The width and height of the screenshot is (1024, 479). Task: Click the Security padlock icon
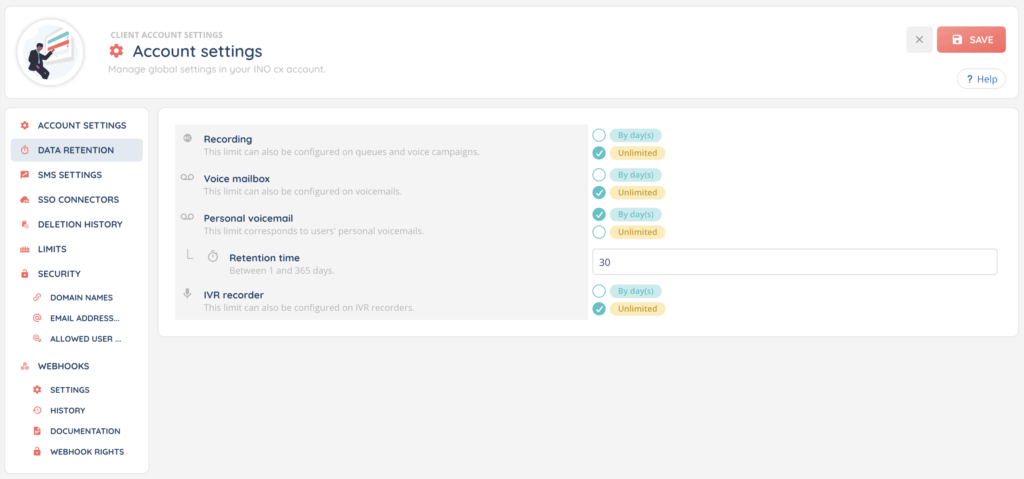pos(25,273)
